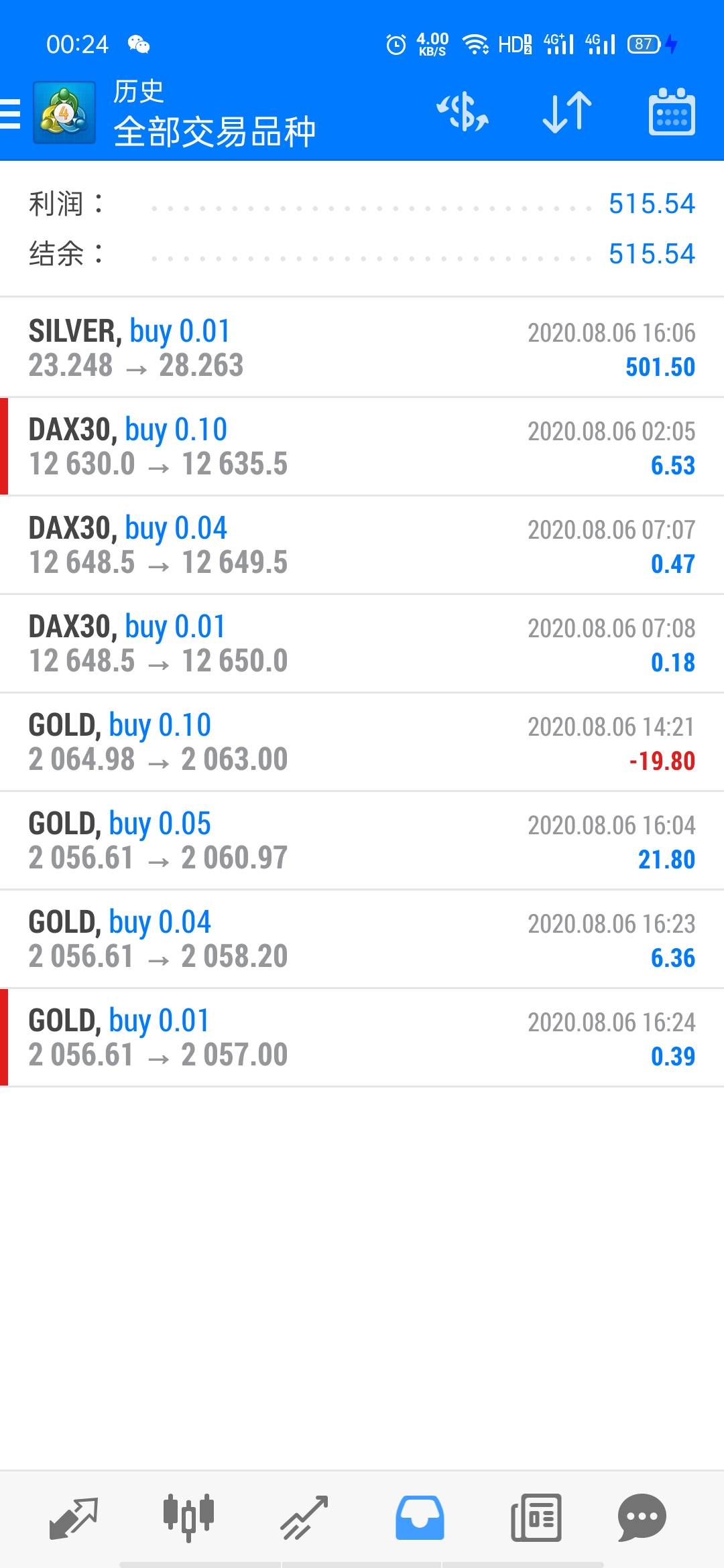This screenshot has width=724, height=1568.
Task: Go to the Trade tab
Action: point(304,1517)
